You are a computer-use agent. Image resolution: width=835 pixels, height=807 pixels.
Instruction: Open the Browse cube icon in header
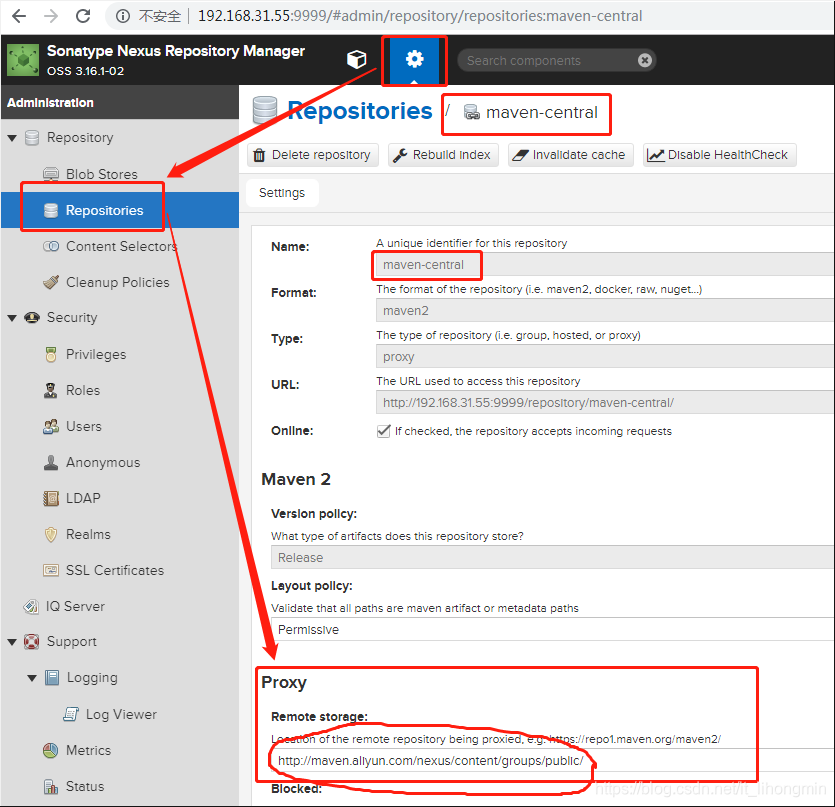(356, 59)
